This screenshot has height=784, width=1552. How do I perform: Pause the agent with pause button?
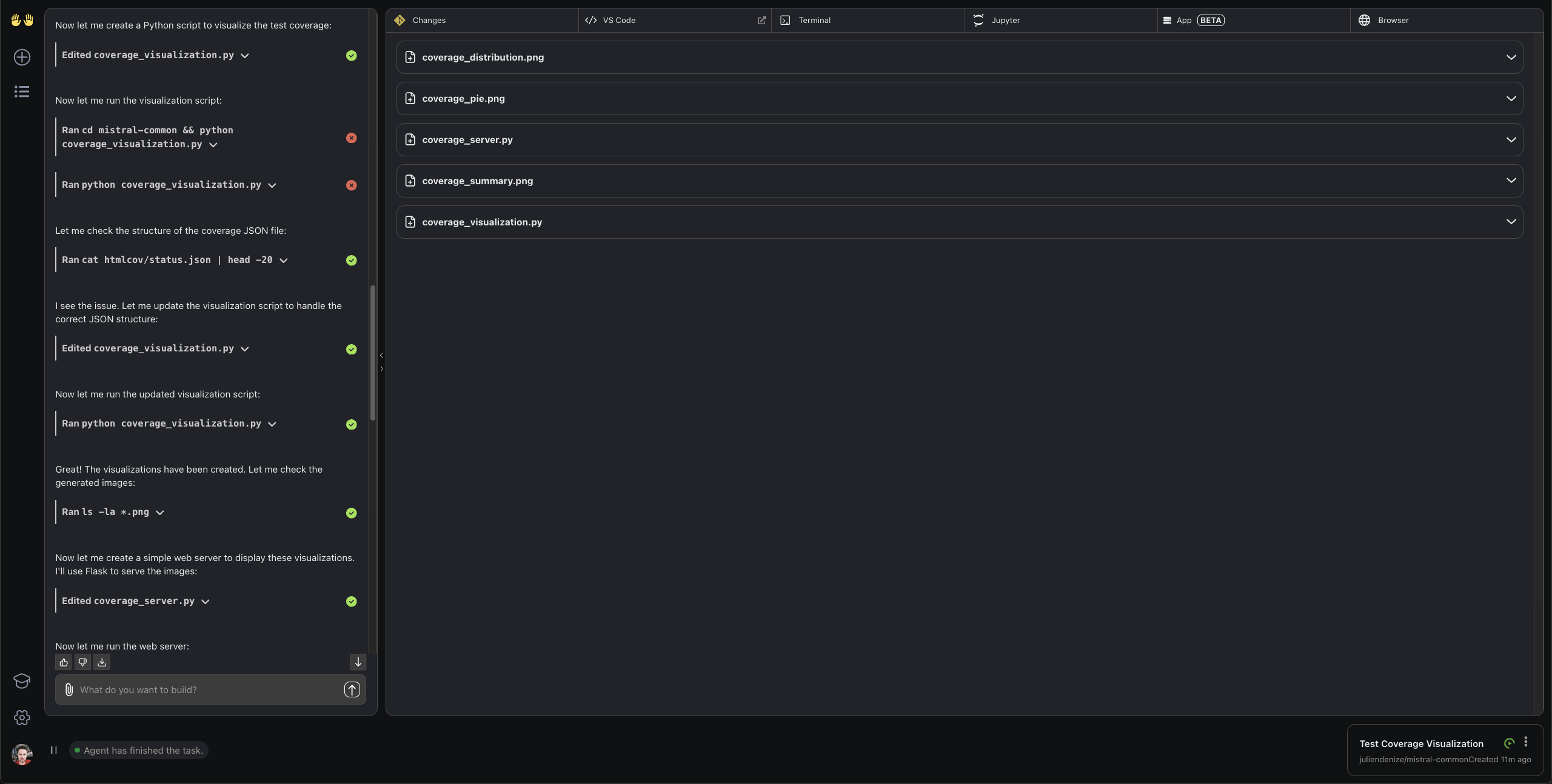(54, 750)
